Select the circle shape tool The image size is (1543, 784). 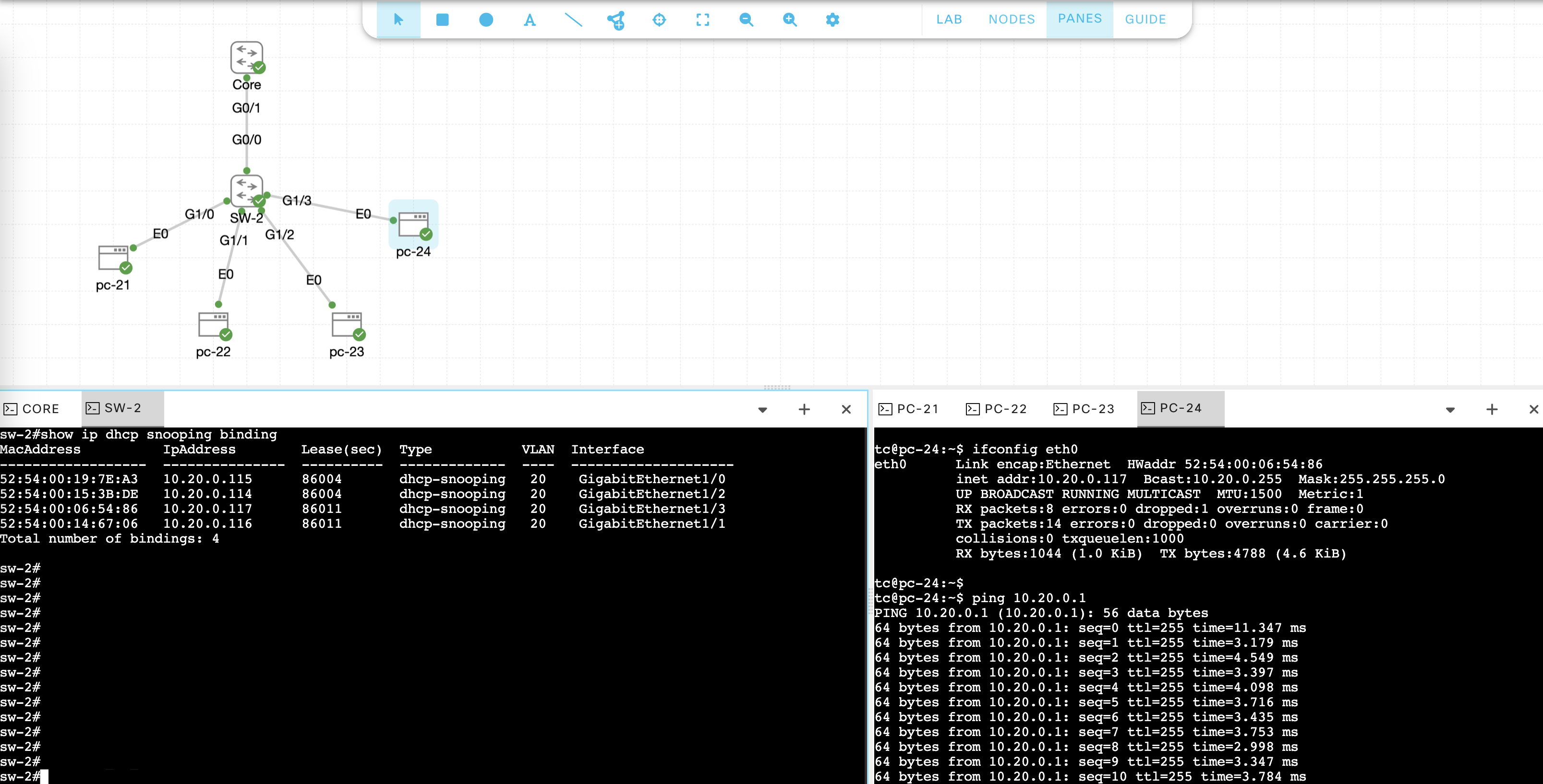pos(486,20)
